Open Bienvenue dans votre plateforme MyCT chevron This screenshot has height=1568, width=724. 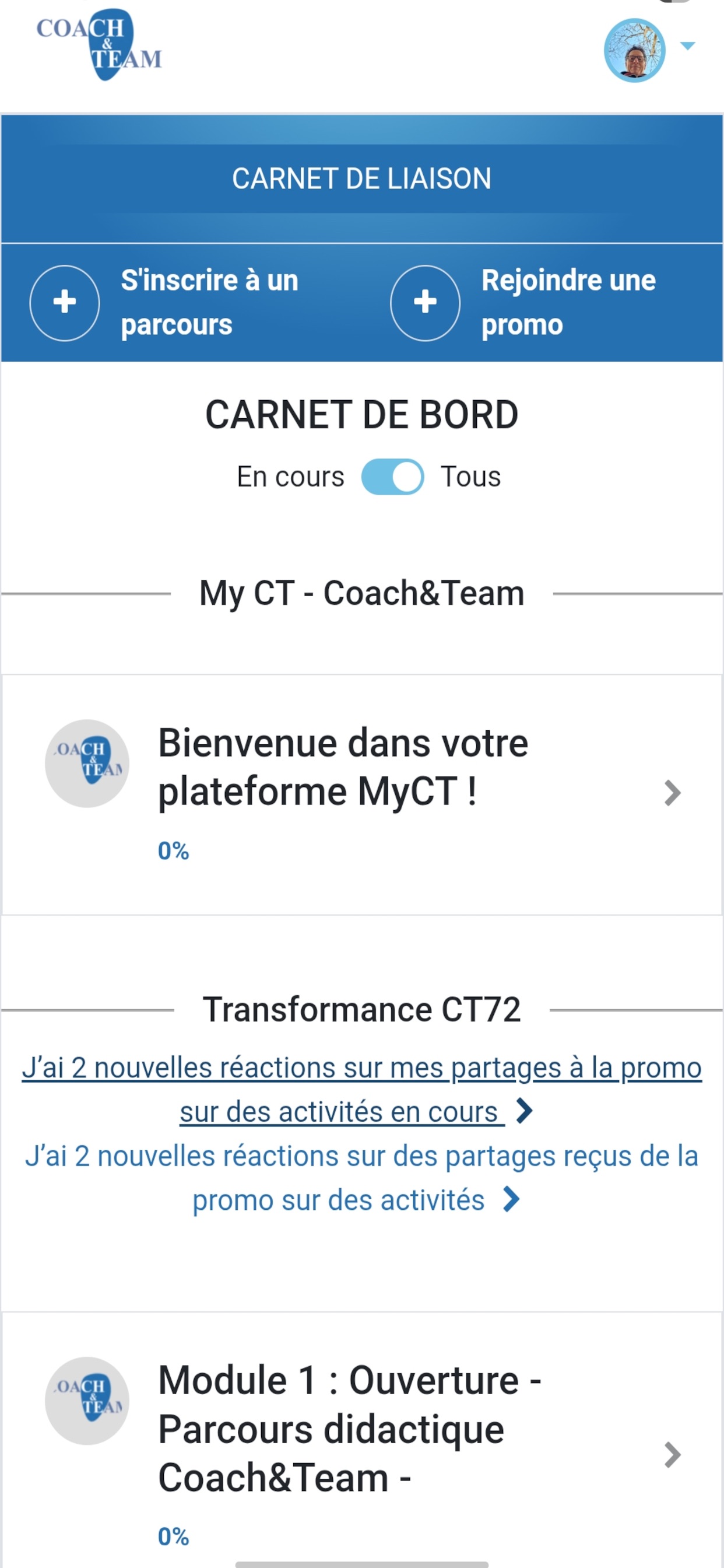[672, 793]
